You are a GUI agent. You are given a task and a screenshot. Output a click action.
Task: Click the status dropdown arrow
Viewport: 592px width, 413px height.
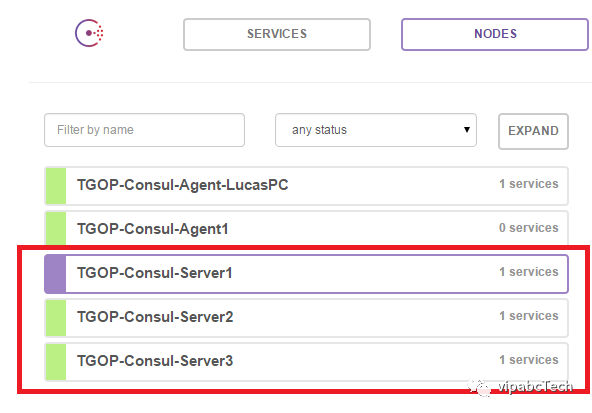[467, 130]
